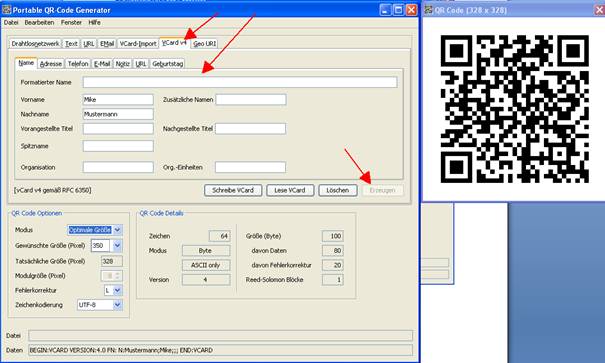
Task: Open the Fenster menu
Action: [71, 22]
